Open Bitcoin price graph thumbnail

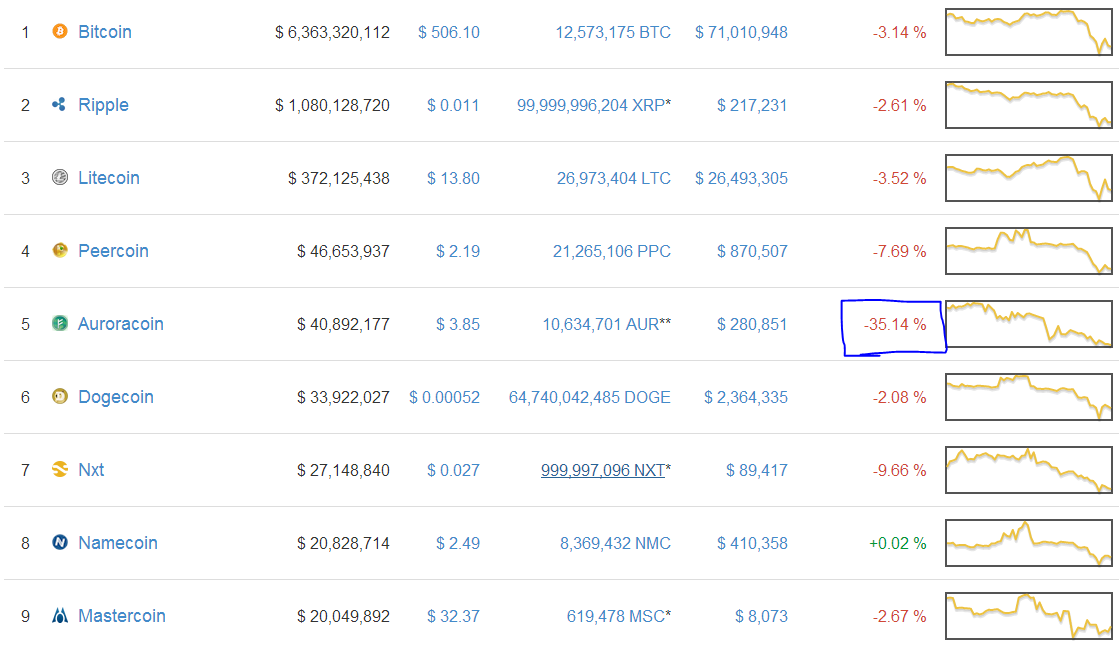point(1028,32)
